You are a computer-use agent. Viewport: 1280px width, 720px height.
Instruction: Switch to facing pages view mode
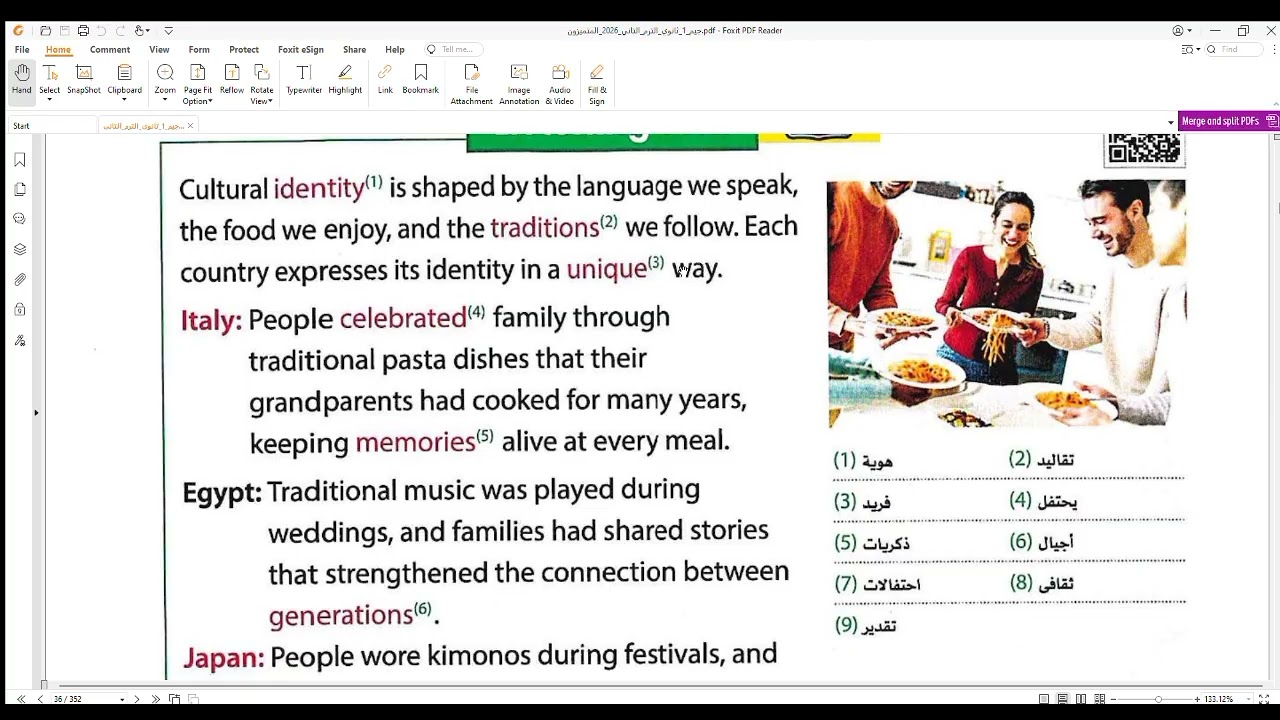[1081, 699]
